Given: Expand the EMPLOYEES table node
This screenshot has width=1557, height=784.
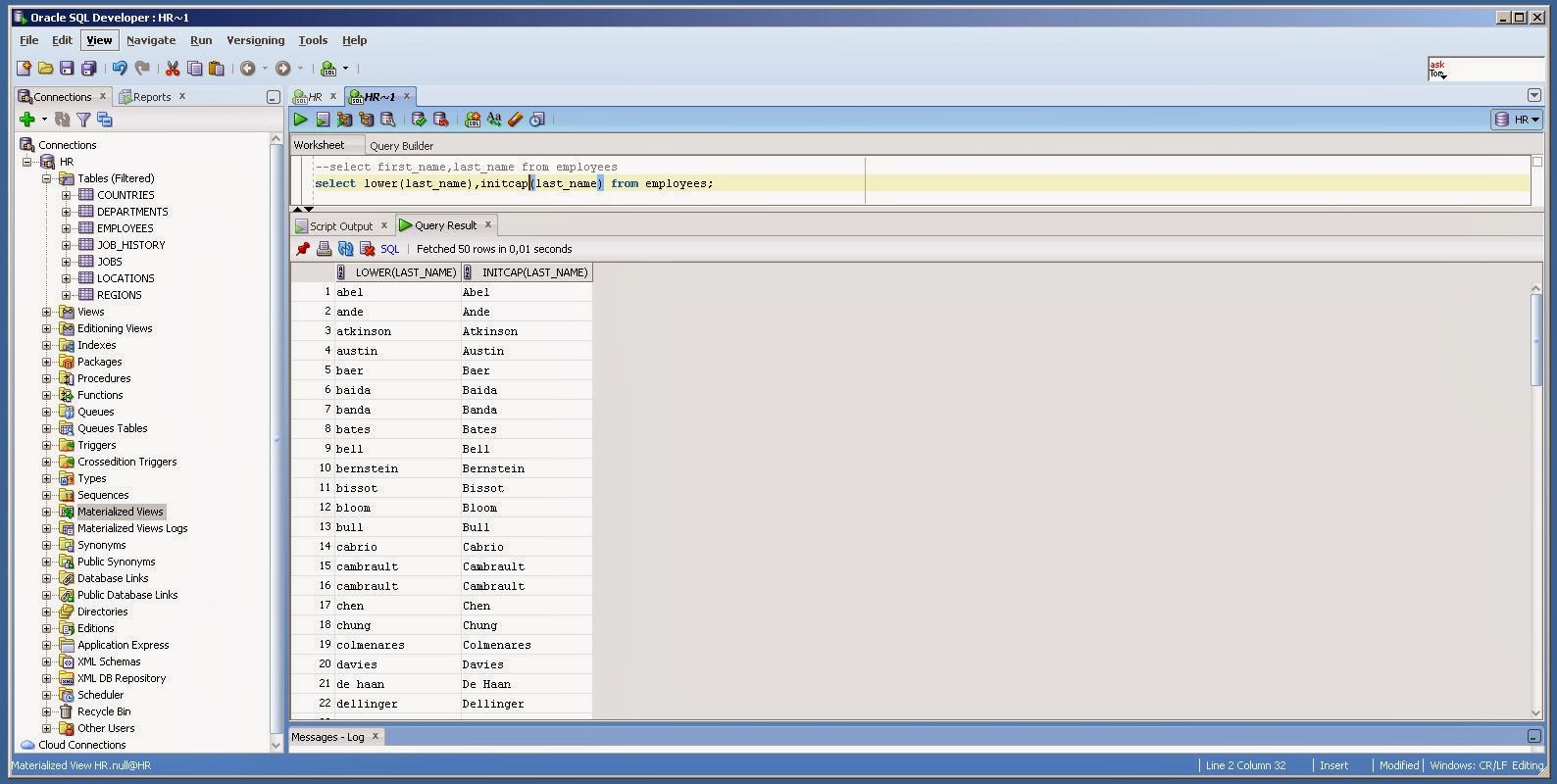Looking at the screenshot, I should tap(66, 228).
